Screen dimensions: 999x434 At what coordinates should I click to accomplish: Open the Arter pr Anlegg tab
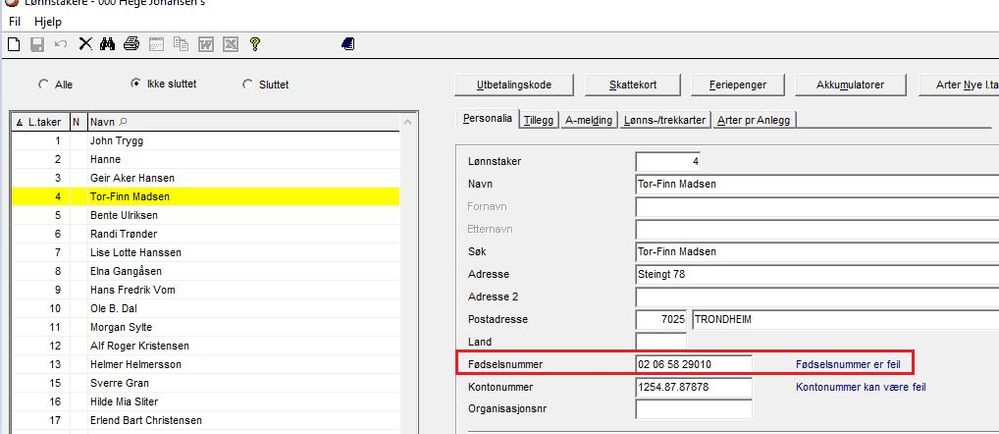pos(754,120)
